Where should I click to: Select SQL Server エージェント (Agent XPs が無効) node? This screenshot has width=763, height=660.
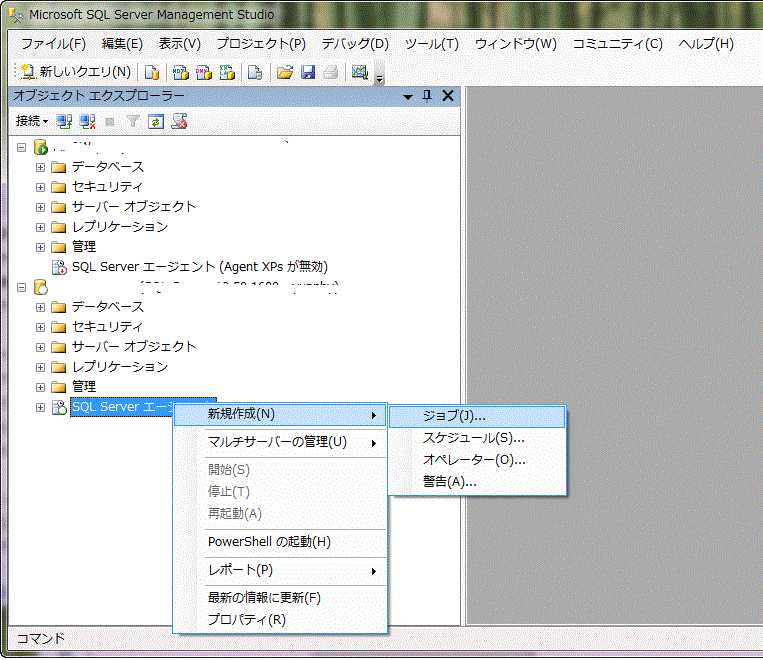pos(200,267)
